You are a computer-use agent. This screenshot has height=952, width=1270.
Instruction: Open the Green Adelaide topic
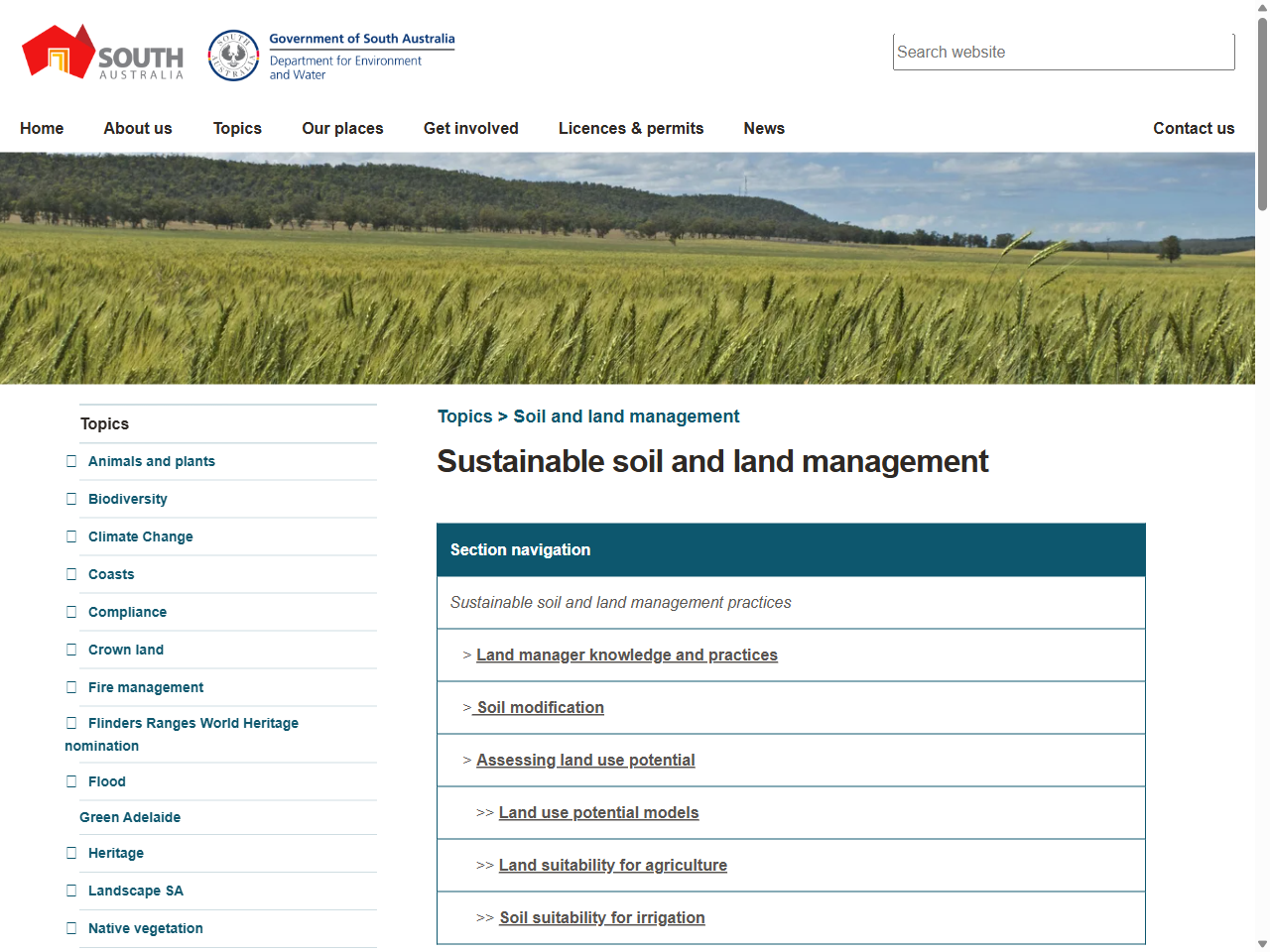[130, 817]
